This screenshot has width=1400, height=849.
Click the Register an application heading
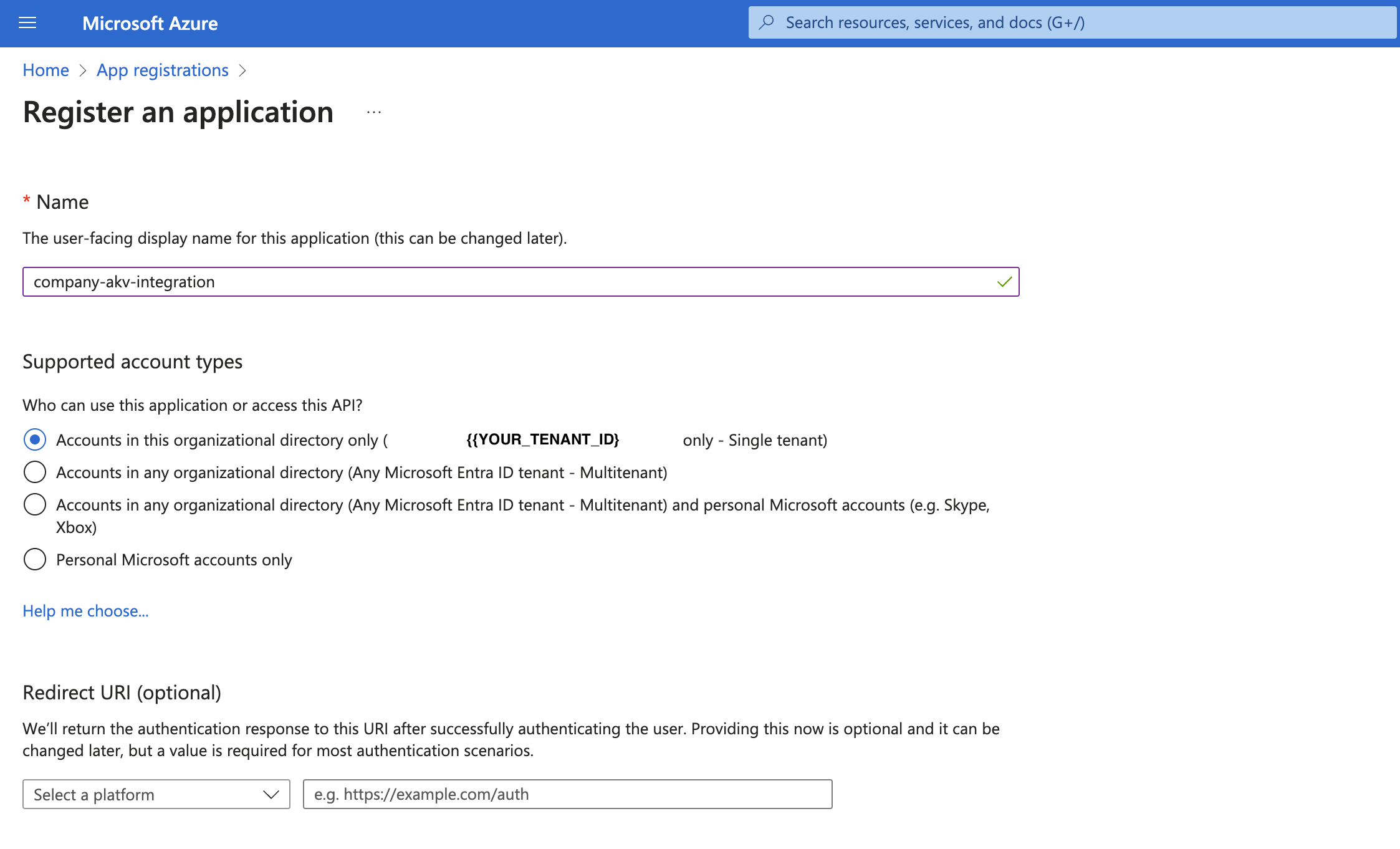coord(178,112)
